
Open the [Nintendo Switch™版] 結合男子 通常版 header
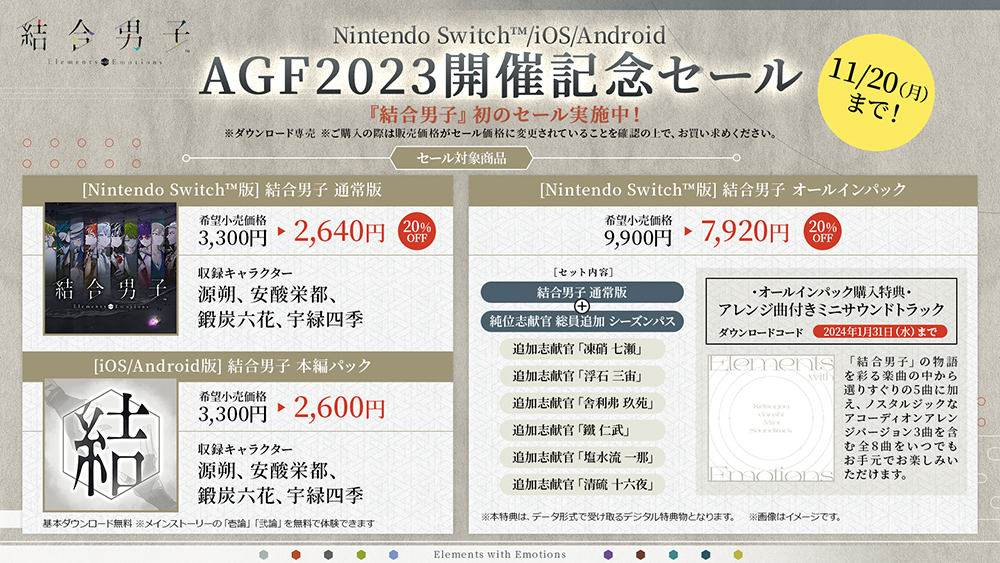pyautogui.click(x=237, y=190)
